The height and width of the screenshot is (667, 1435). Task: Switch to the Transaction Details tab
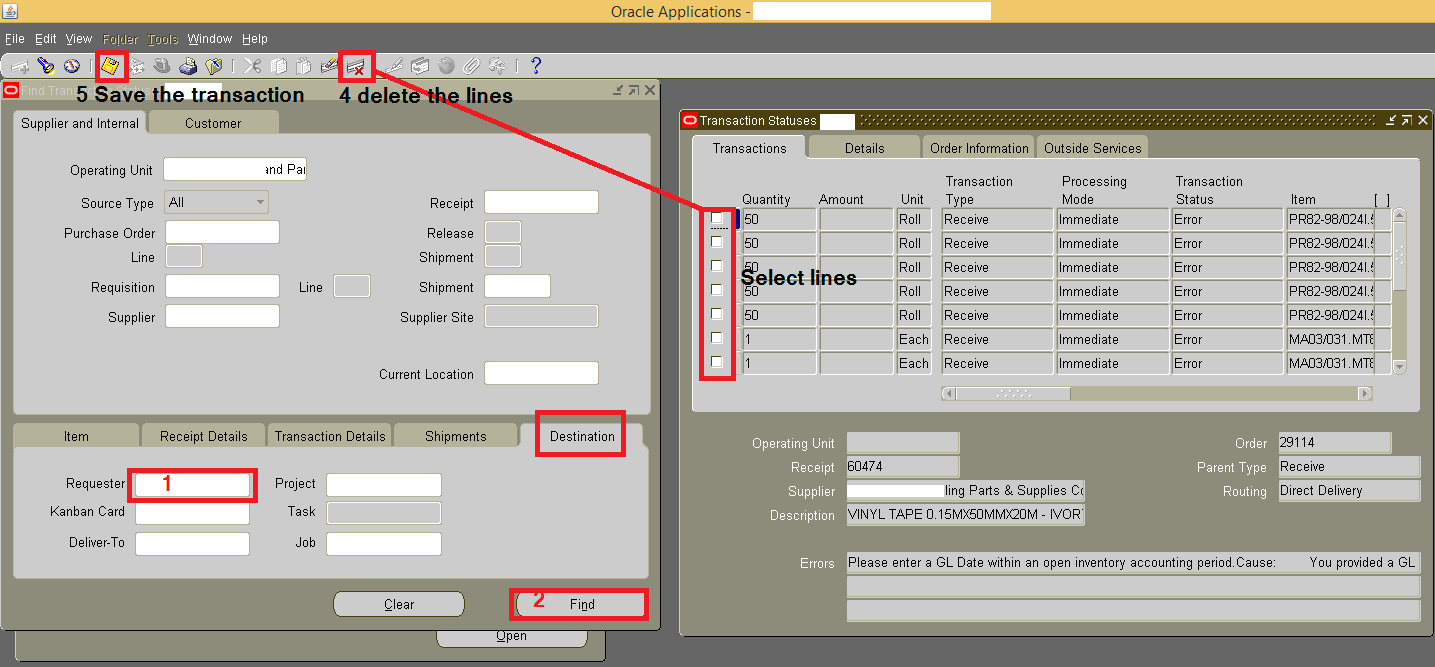330,436
